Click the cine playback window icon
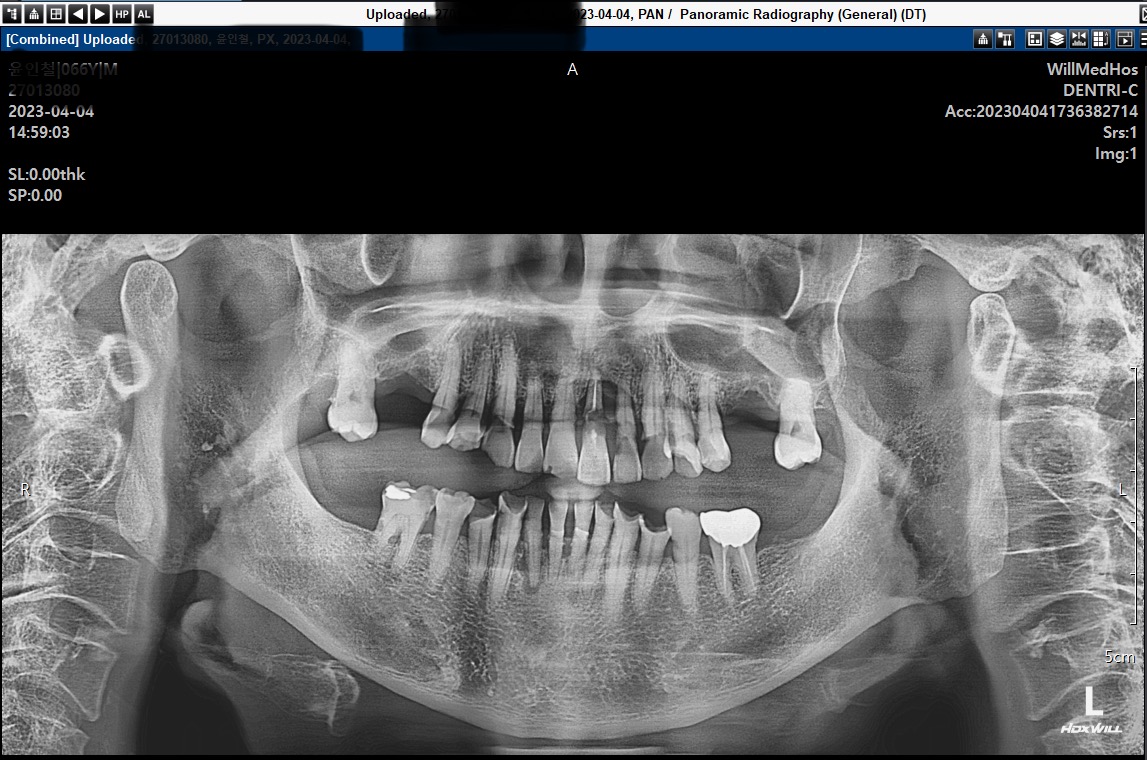 pos(1124,39)
